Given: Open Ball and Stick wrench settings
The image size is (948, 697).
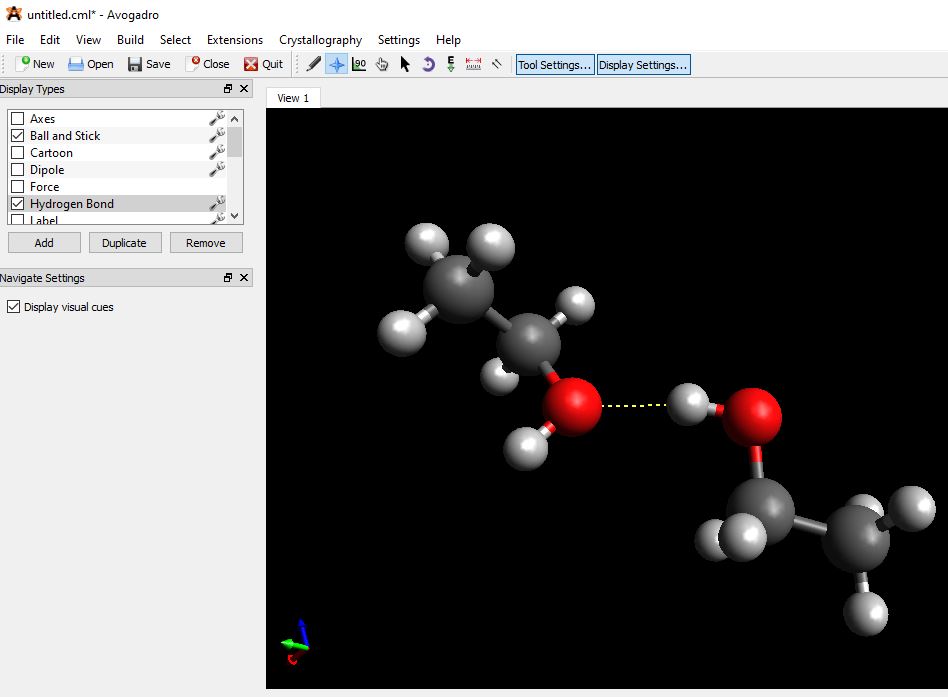Looking at the screenshot, I should [216, 135].
